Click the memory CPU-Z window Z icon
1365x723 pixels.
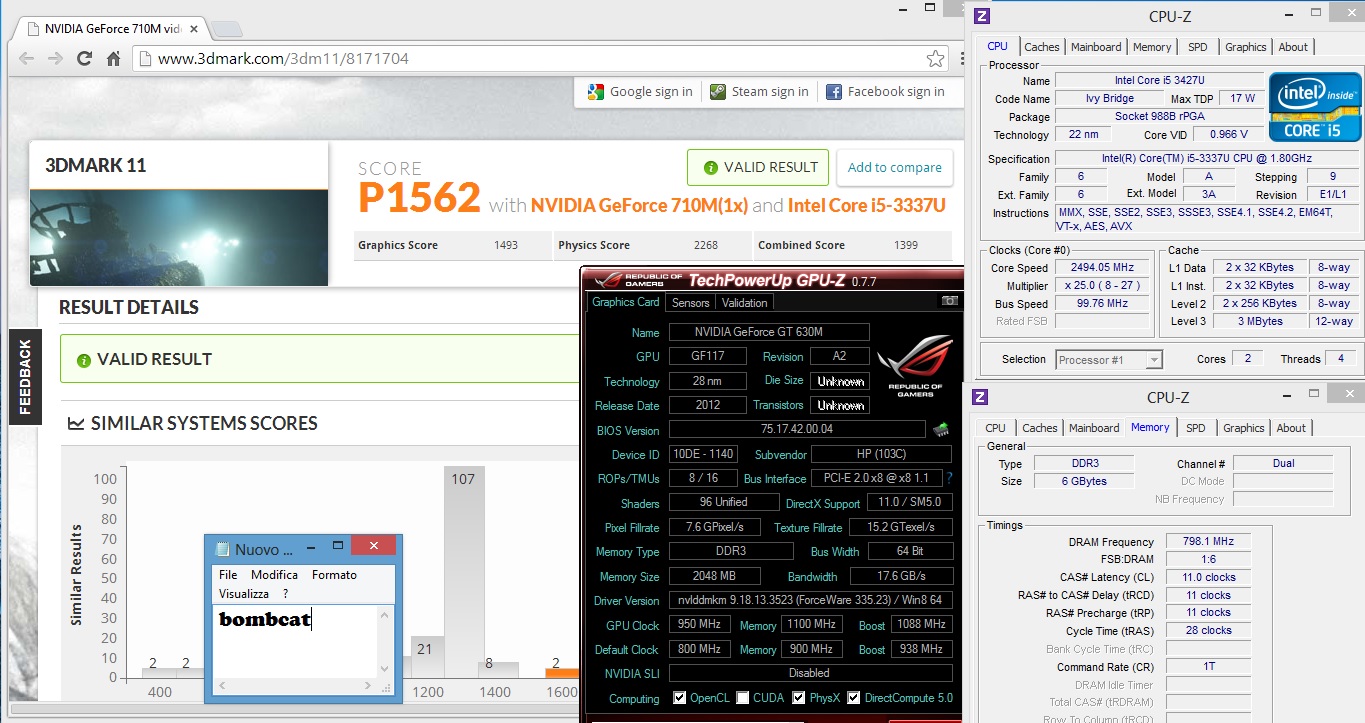point(981,397)
